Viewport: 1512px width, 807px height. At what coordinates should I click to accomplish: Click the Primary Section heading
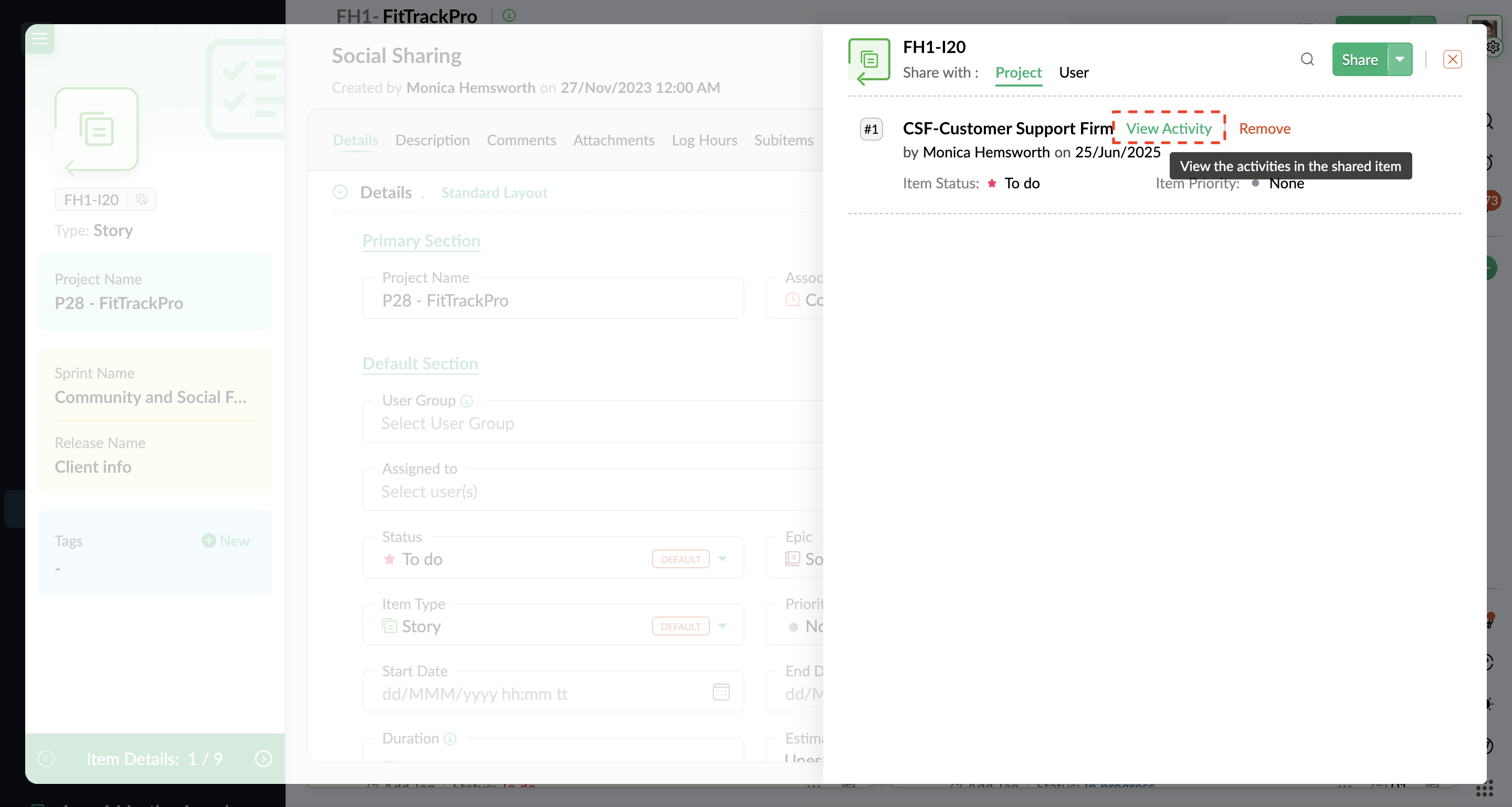click(x=421, y=240)
